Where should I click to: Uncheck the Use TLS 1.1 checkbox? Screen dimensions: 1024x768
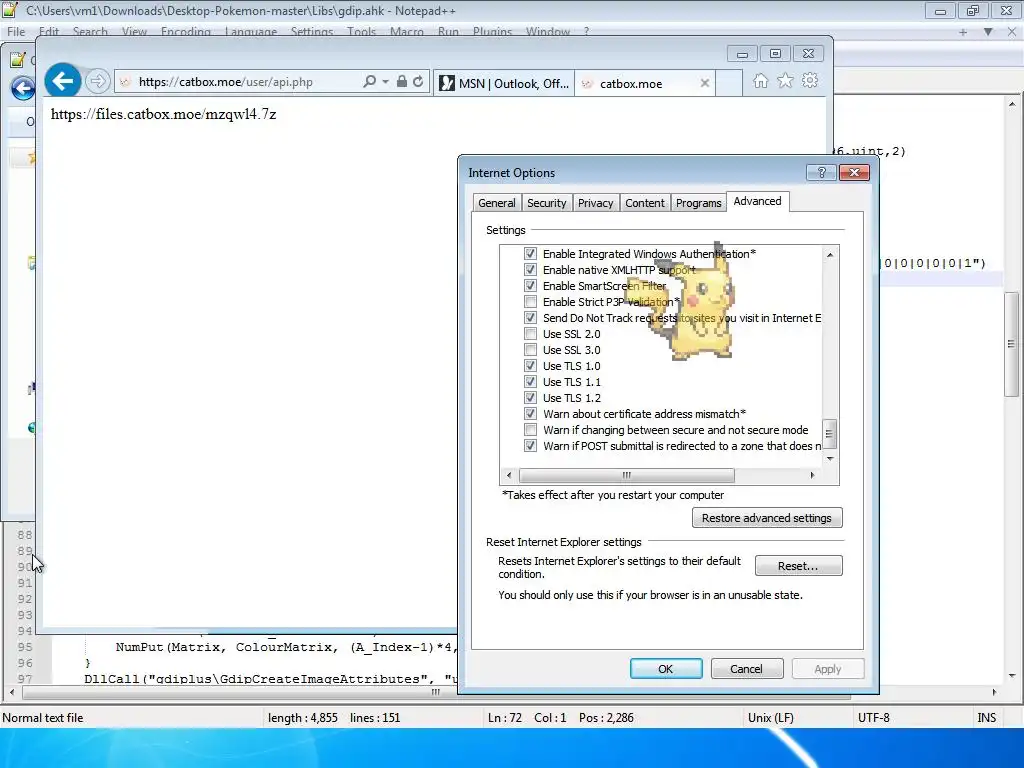pos(530,381)
